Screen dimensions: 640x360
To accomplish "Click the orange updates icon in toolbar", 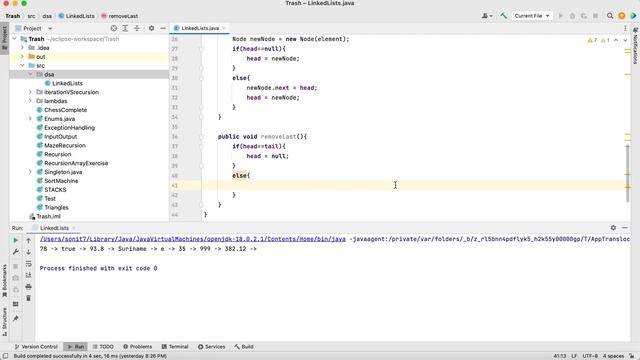I will (x=622, y=16).
